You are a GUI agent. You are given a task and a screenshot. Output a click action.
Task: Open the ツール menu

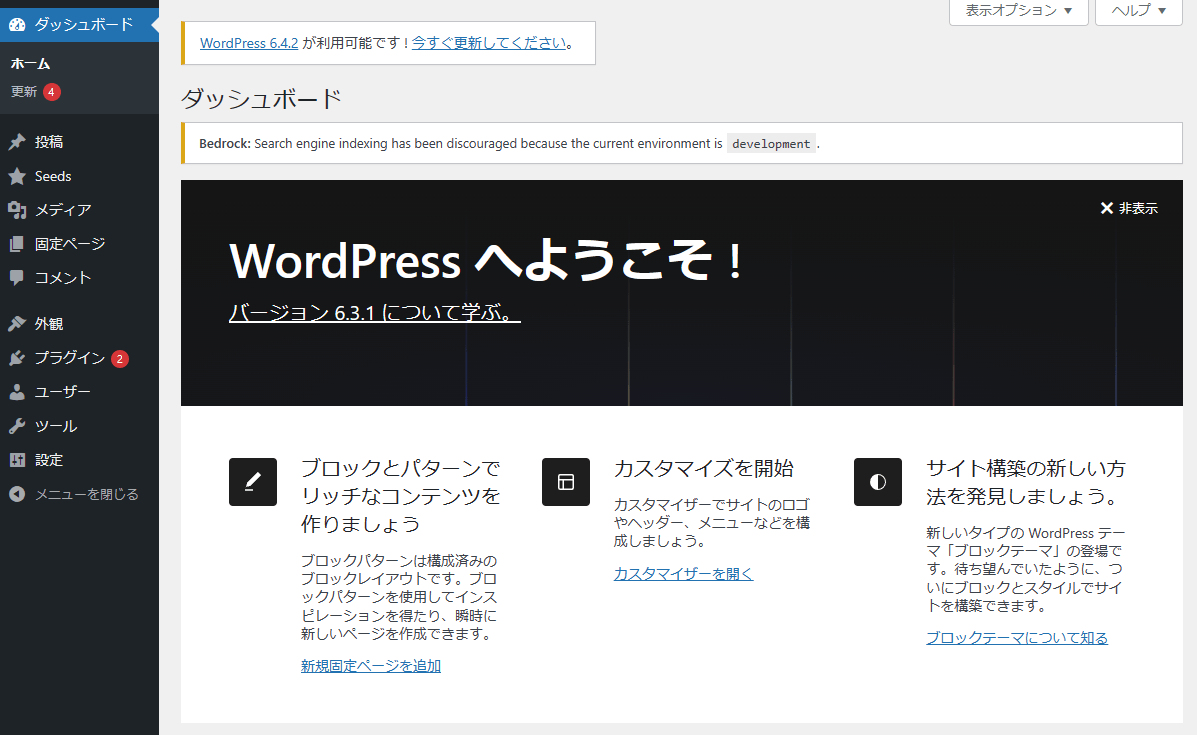pyautogui.click(x=79, y=426)
